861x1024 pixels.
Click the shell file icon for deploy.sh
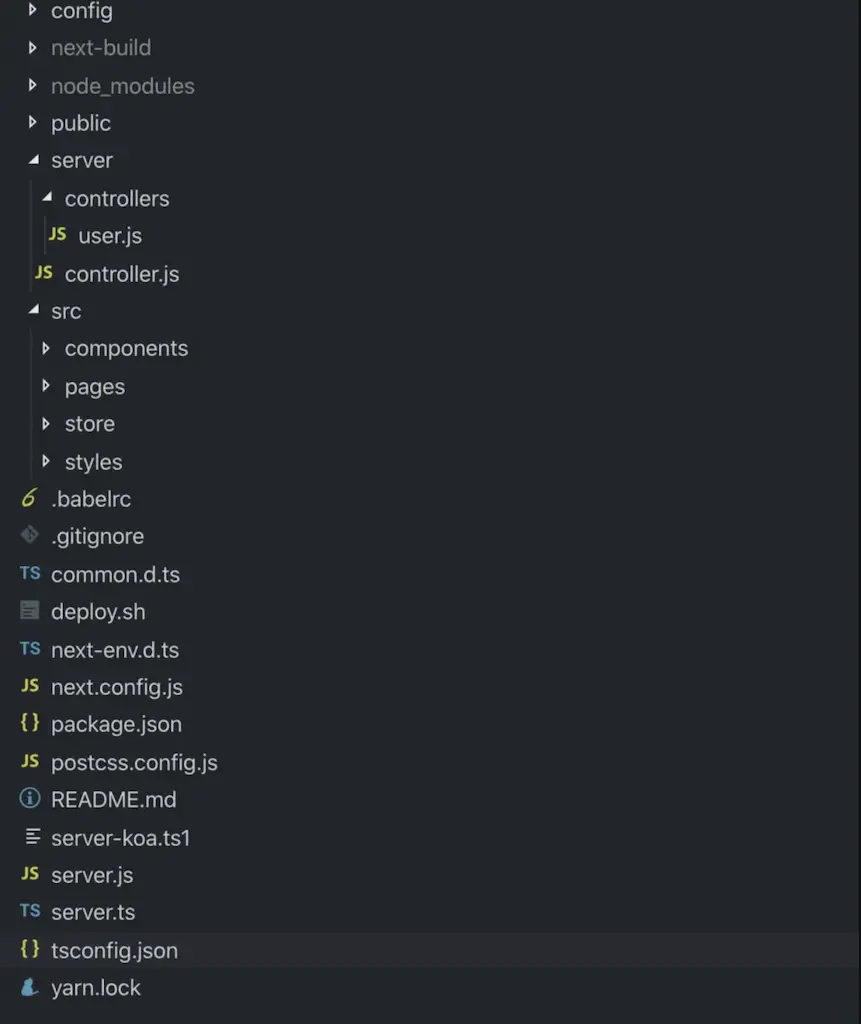[x=30, y=611]
